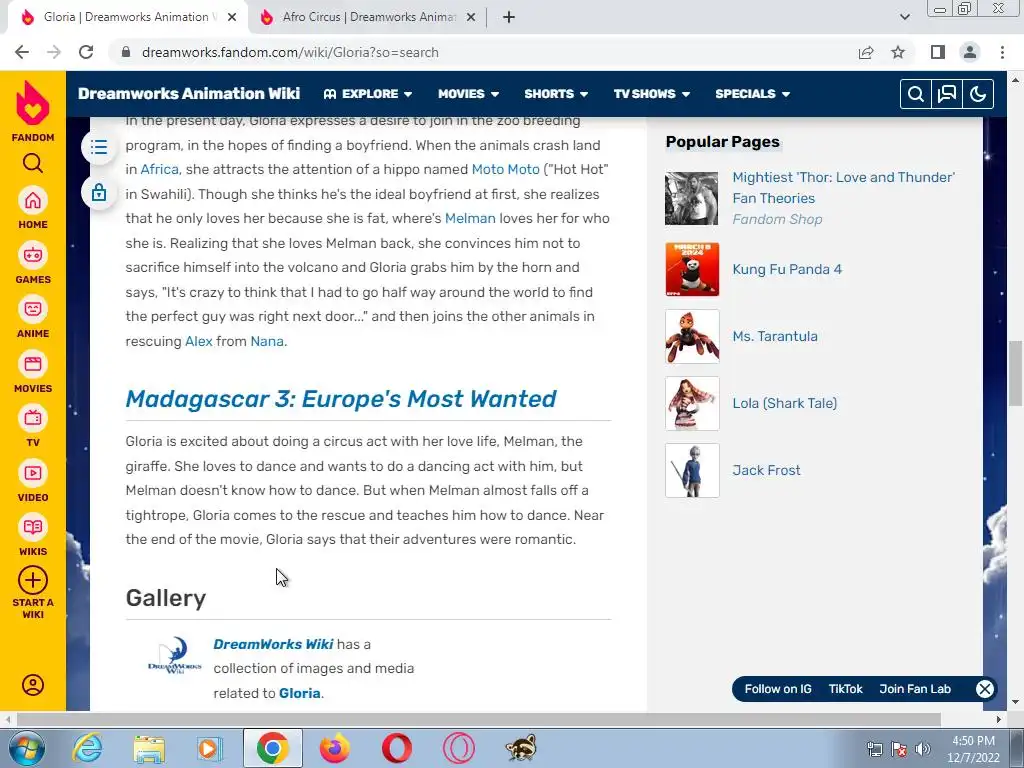Open the bold Gloria gallery link
This screenshot has width=1024, height=768.
click(x=299, y=693)
